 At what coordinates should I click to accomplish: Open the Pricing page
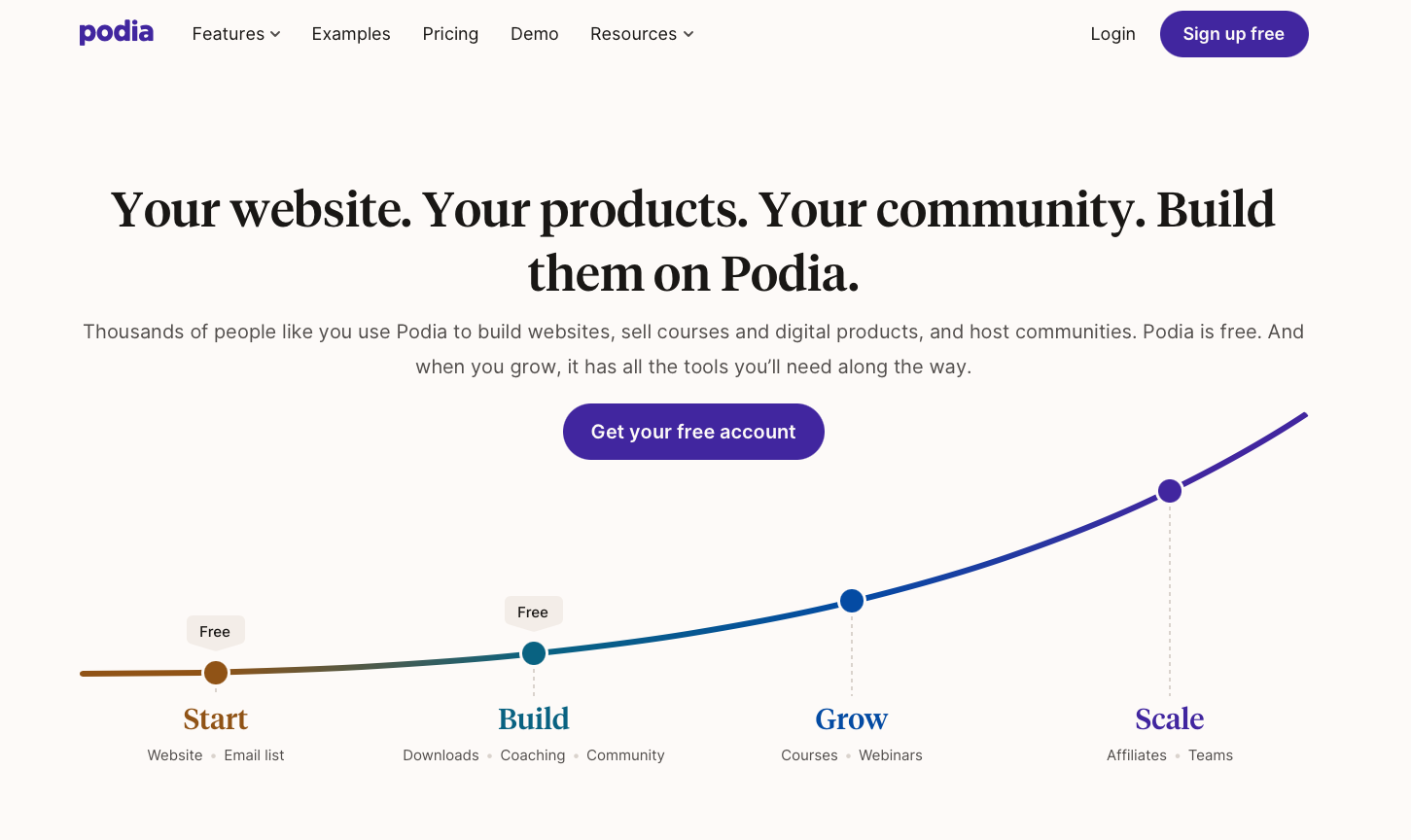coord(450,34)
